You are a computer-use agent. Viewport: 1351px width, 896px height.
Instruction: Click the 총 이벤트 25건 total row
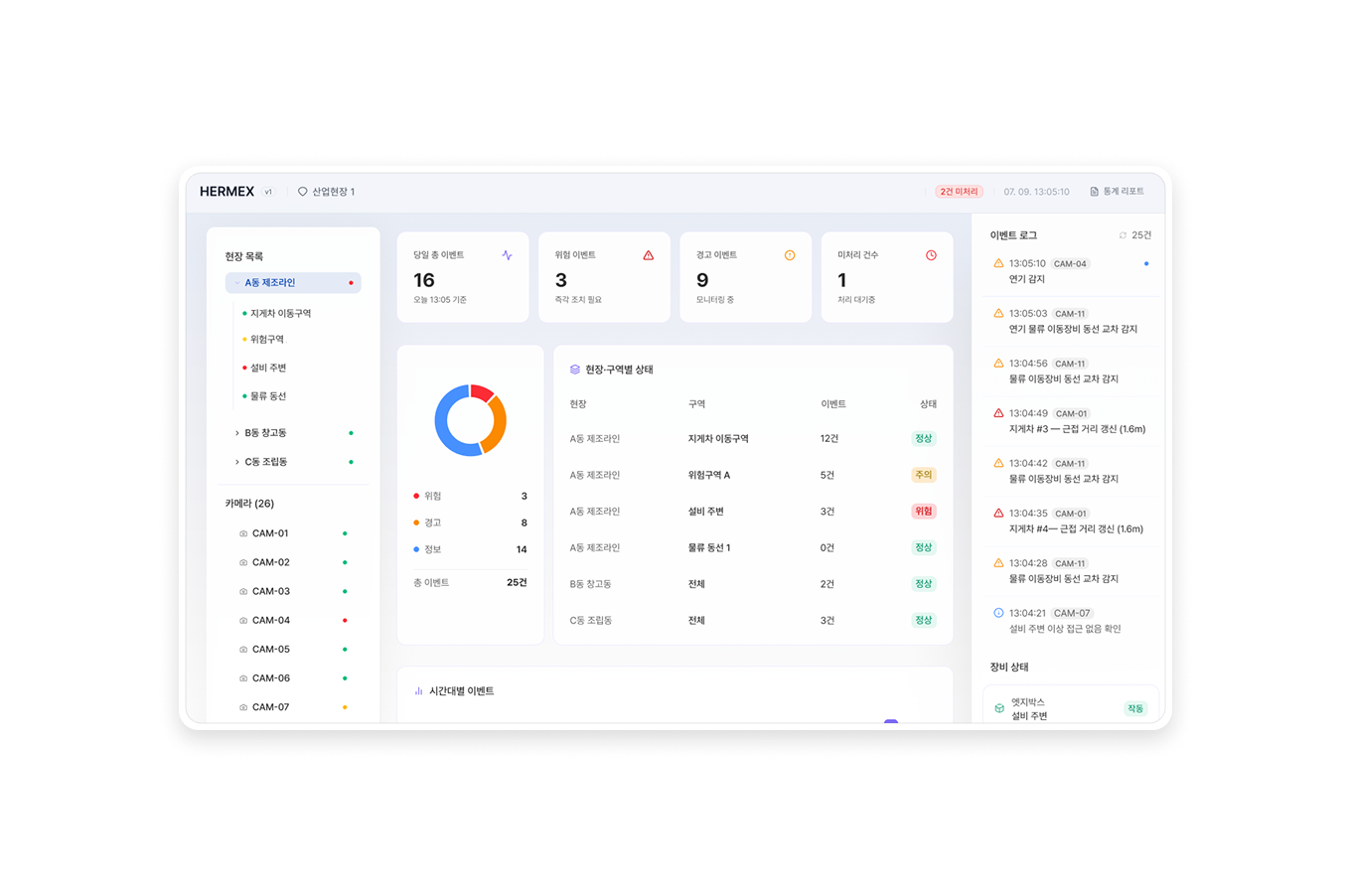coord(470,583)
